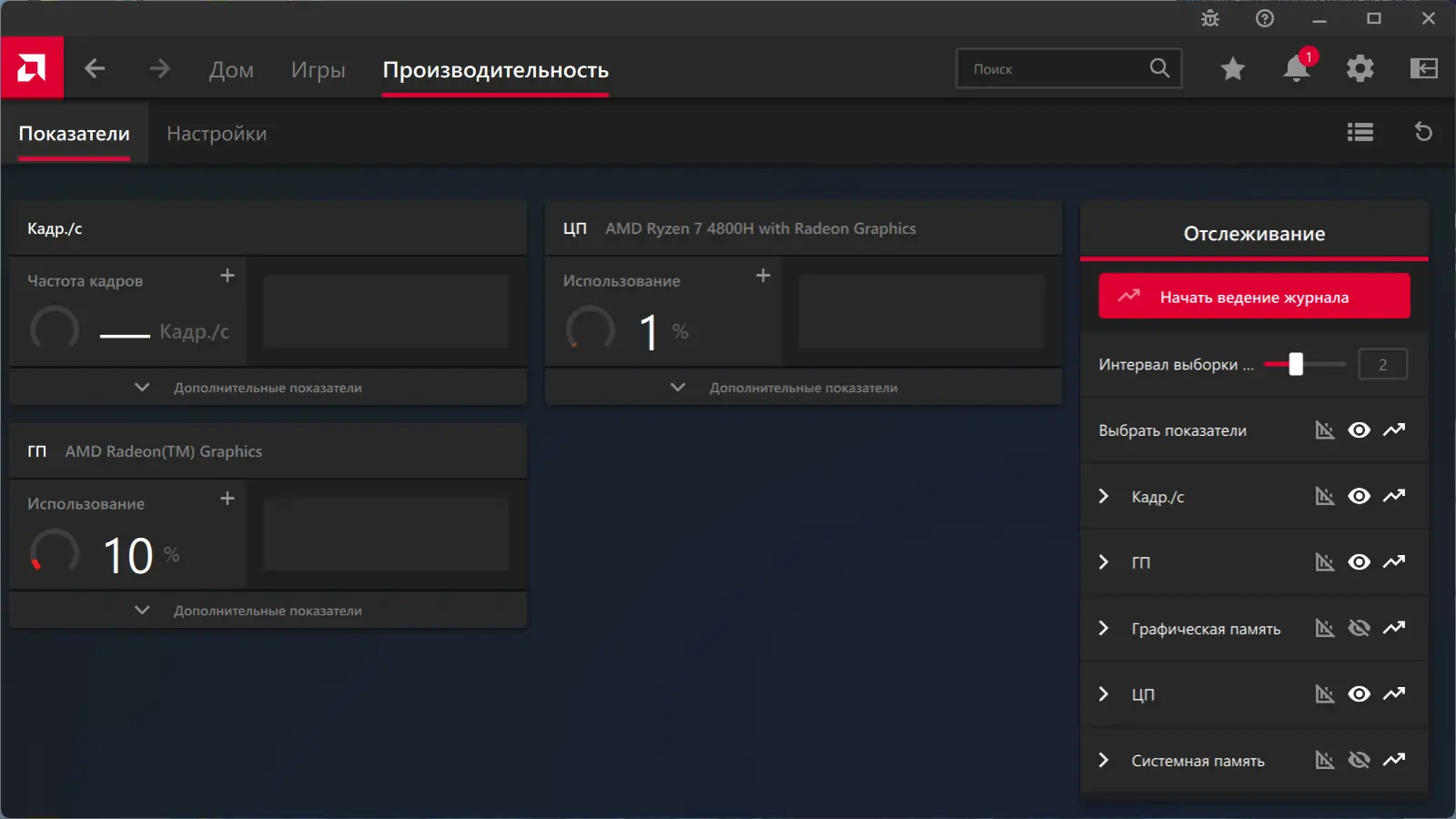Switch to the Настройки tab
The height and width of the screenshot is (819, 1456).
217,134
